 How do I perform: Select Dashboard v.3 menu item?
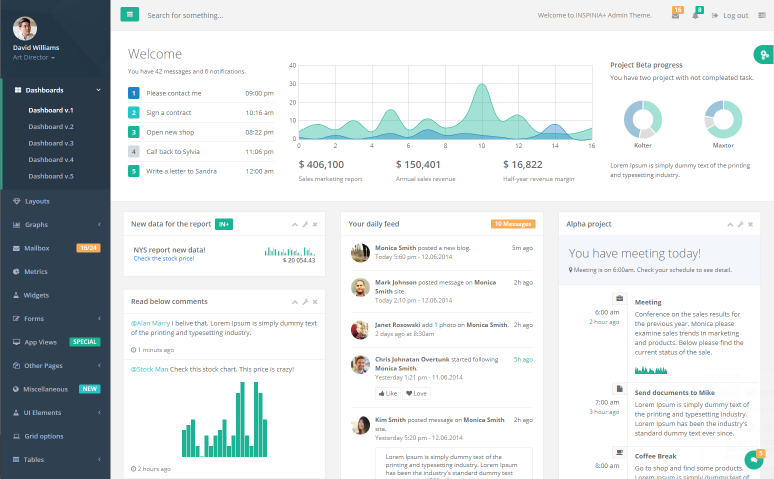pos(51,143)
